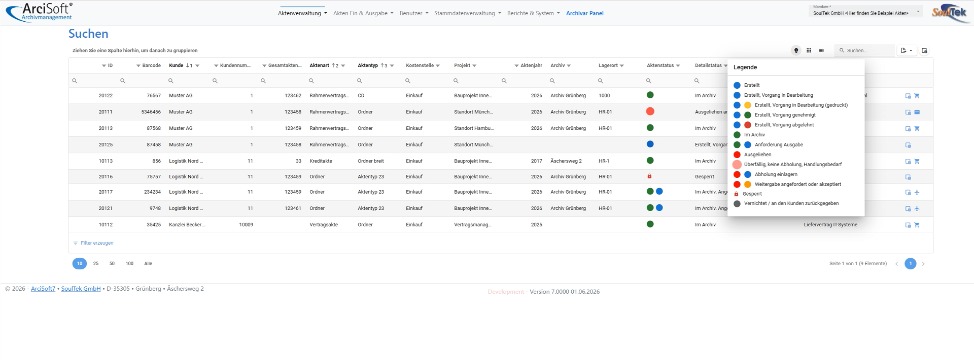This screenshot has height=360, width=974.
Task: Open filter dropdown on Lagerort column header
Action: [x=621, y=65]
